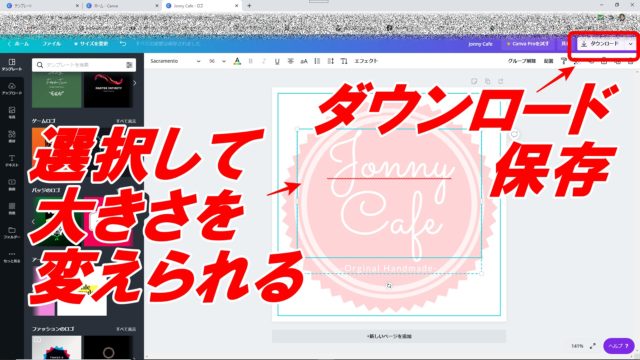Toggle underline formatting

[x=277, y=61]
